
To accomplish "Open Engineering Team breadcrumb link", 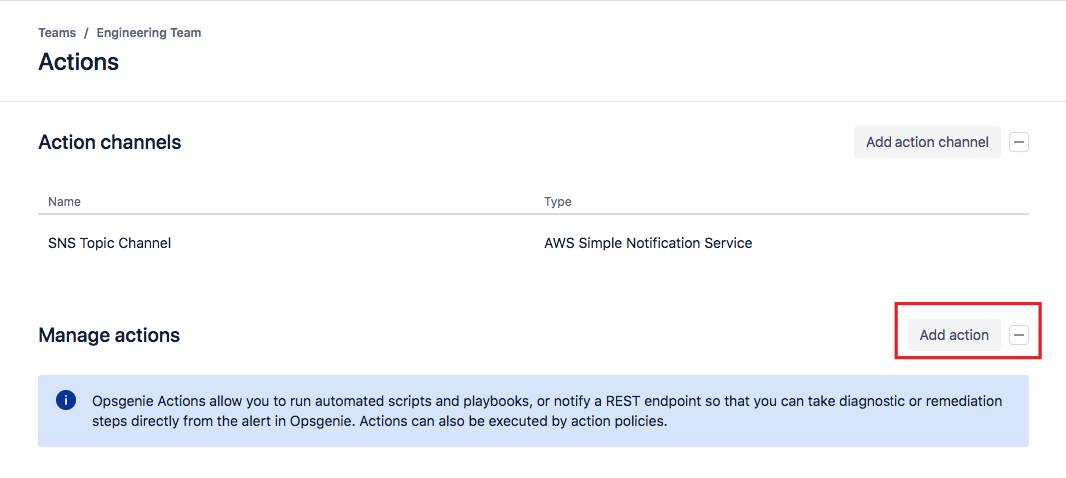I will (x=149, y=33).
